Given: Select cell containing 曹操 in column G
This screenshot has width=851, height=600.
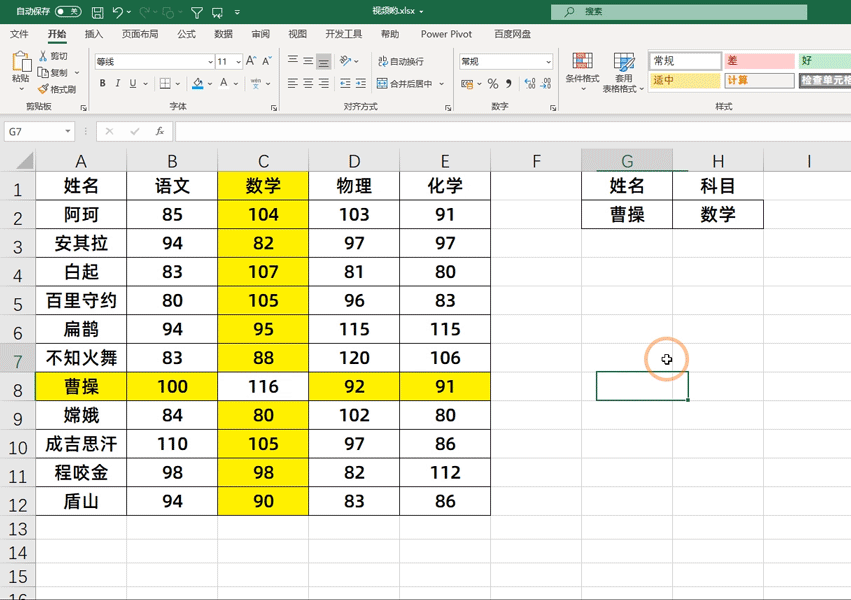Looking at the screenshot, I should (x=627, y=214).
